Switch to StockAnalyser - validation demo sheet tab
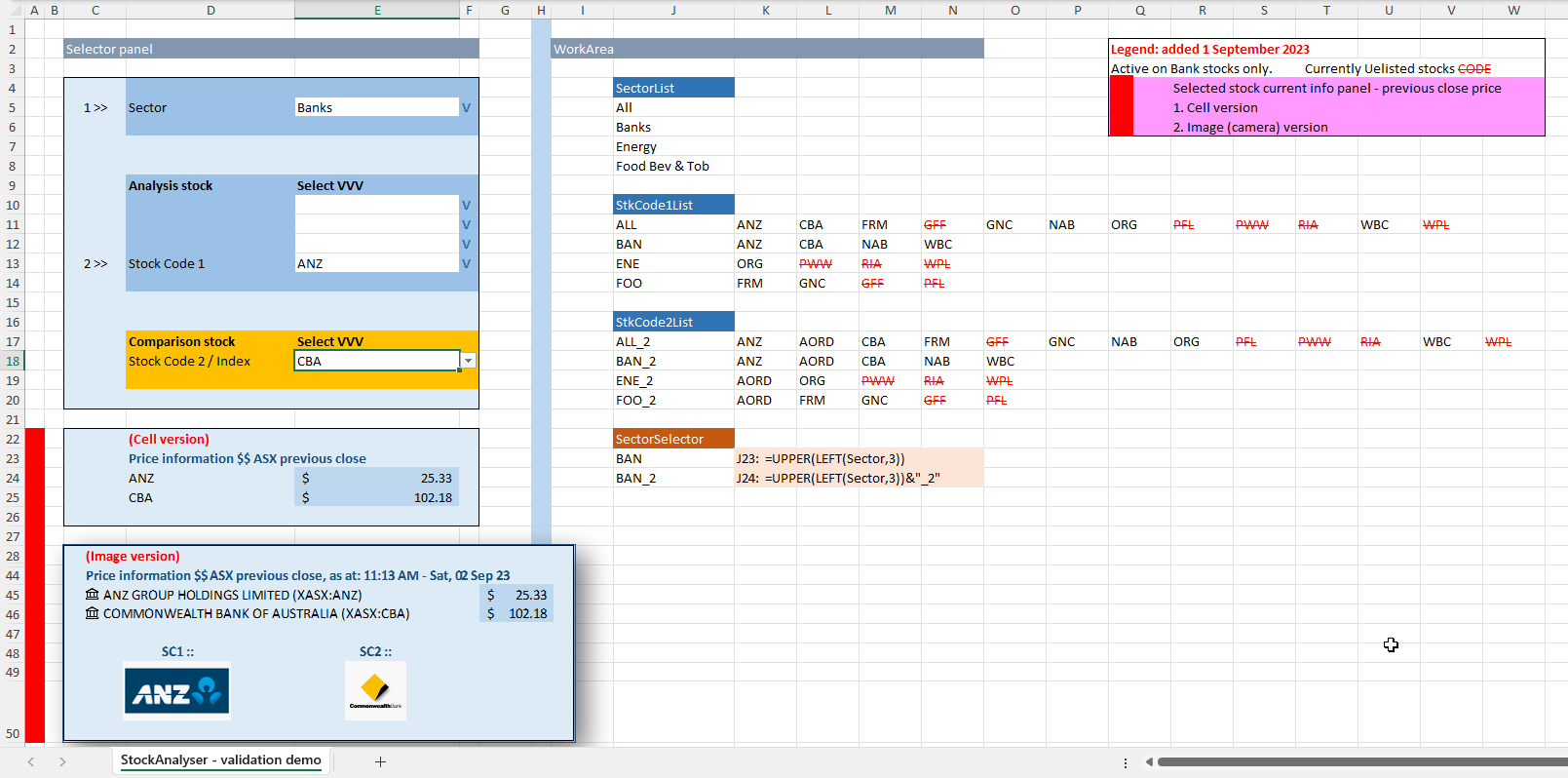 tap(221, 760)
